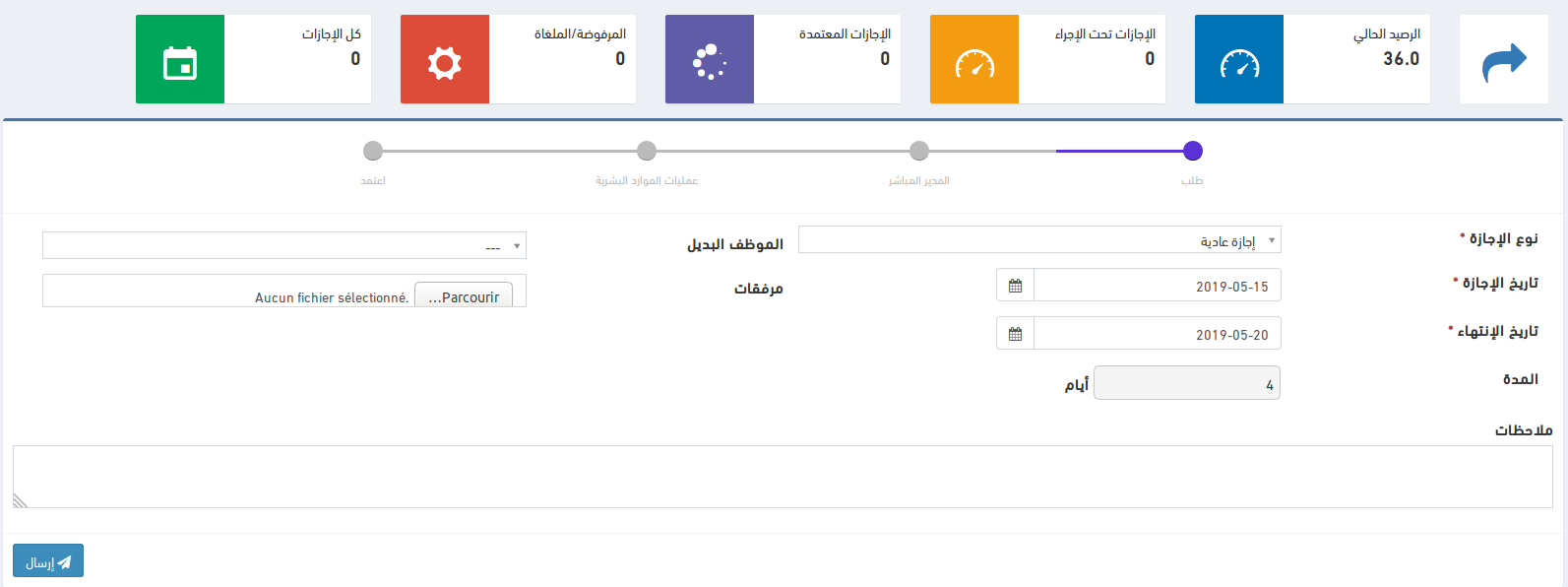Screen dimensions: 1568x587
Task: Click the end date field 2019-05-20
Action: click(x=1157, y=334)
